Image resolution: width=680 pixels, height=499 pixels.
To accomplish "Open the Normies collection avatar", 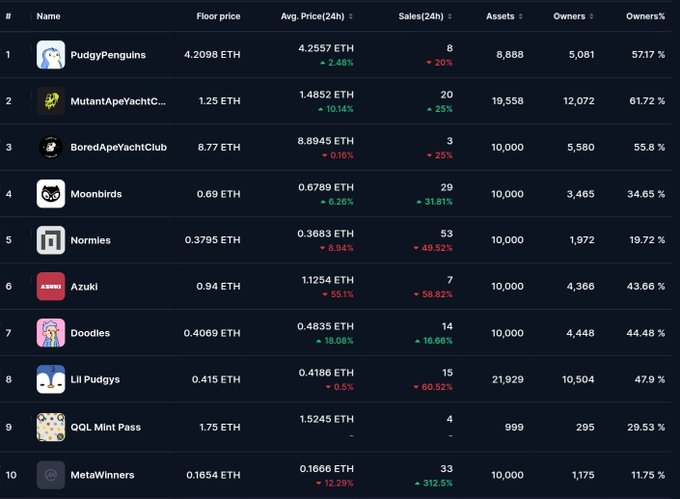I will pyautogui.click(x=51, y=240).
